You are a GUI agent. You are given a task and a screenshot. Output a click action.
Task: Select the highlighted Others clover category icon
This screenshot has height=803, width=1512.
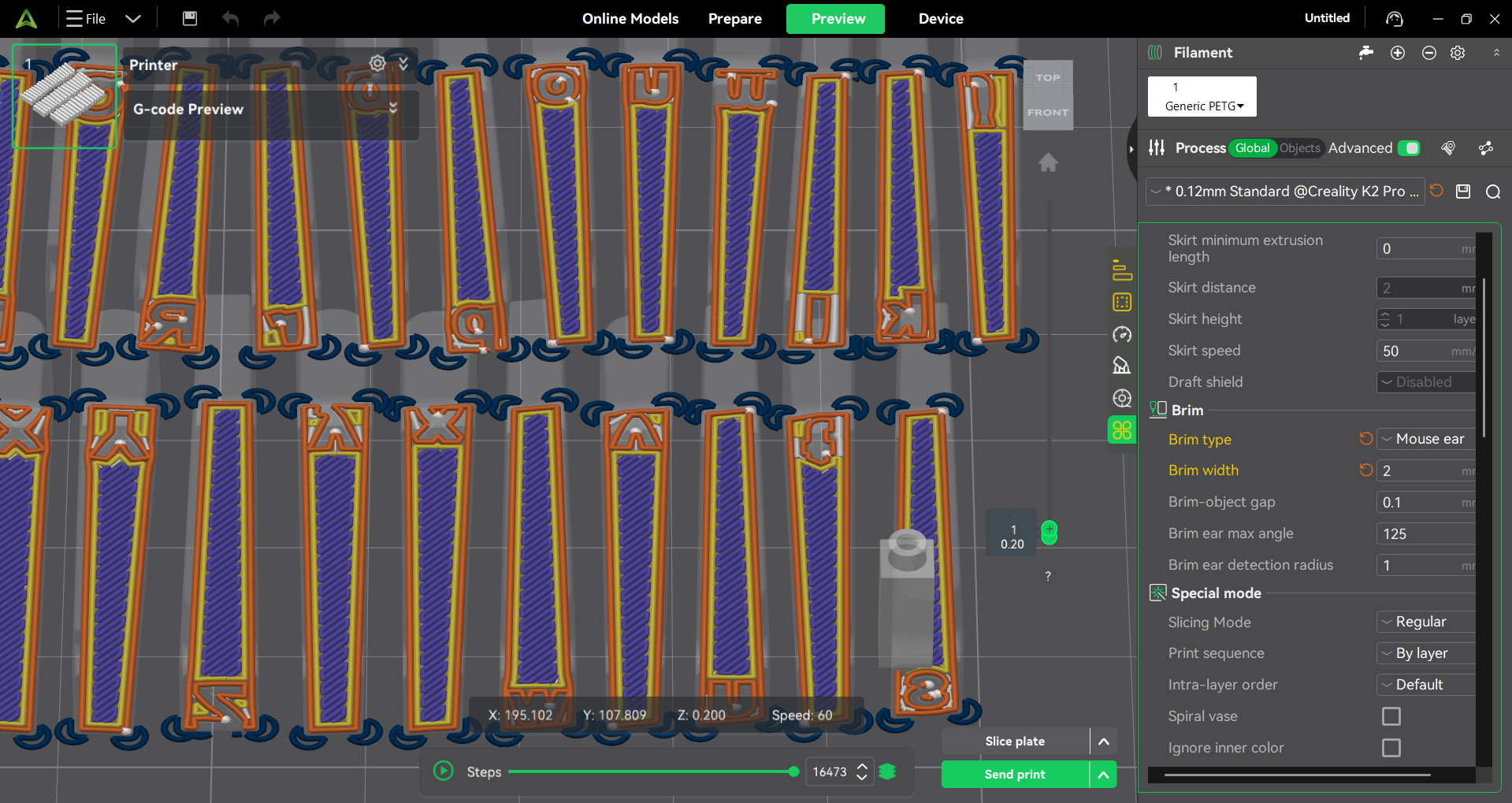click(x=1122, y=430)
